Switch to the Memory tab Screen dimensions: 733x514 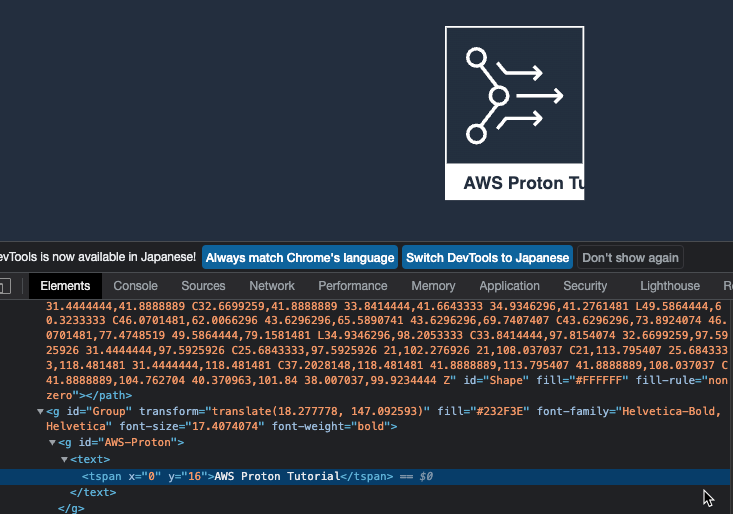[433, 286]
